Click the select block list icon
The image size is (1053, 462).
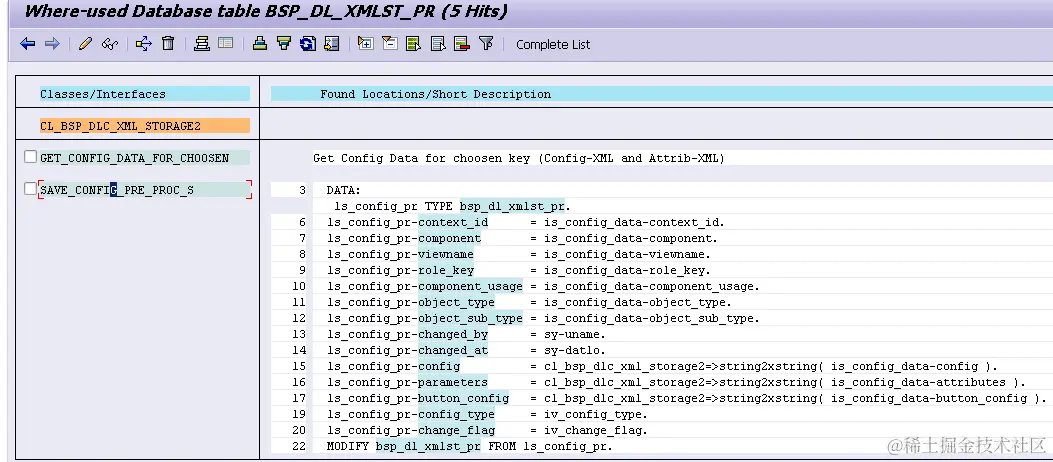tap(438, 44)
